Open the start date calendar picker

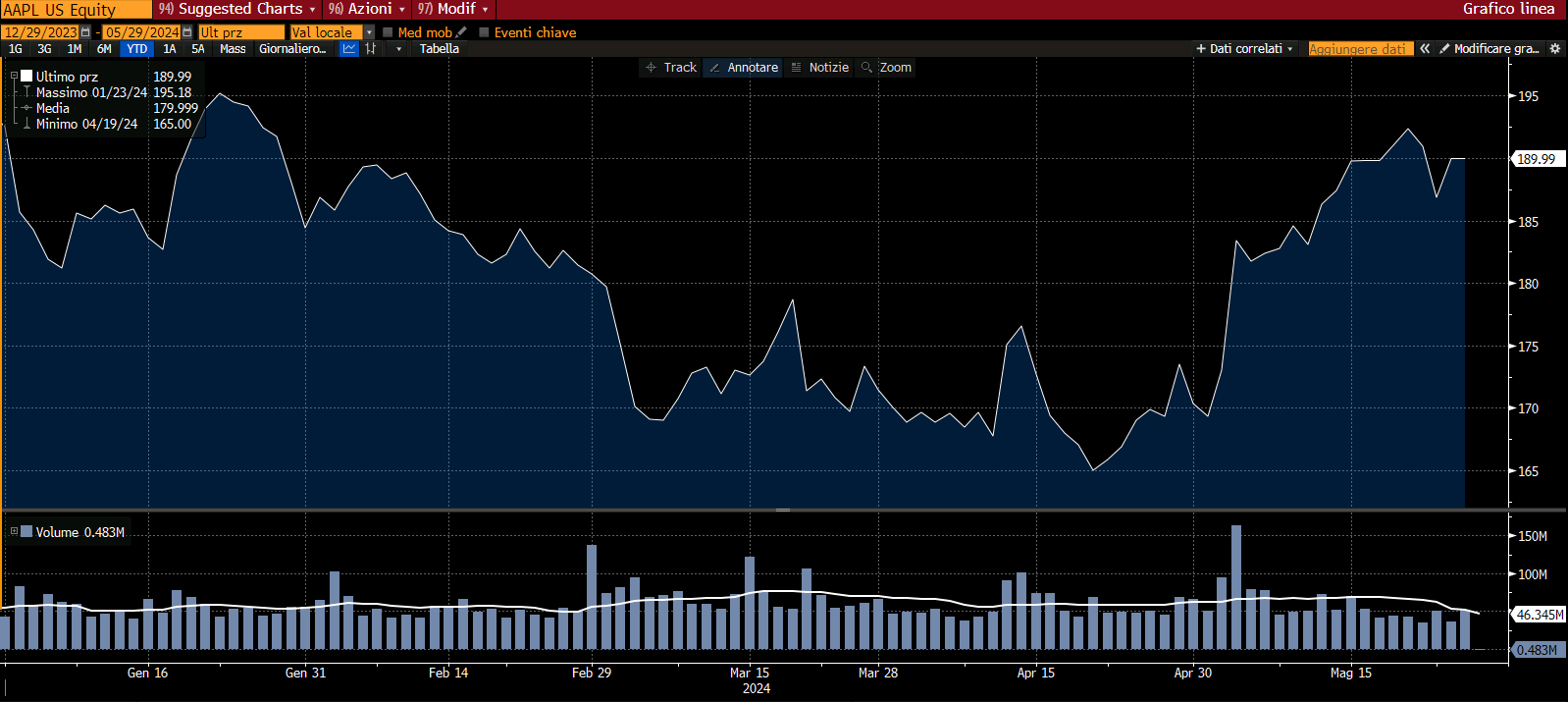coord(85,32)
